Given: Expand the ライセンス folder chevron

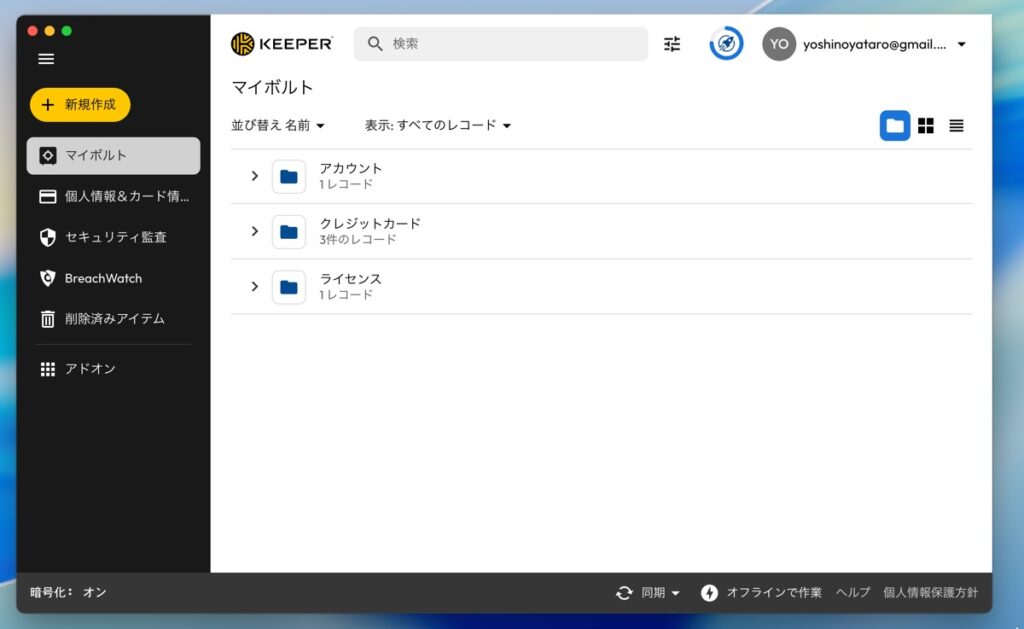Looking at the screenshot, I should click(x=254, y=287).
